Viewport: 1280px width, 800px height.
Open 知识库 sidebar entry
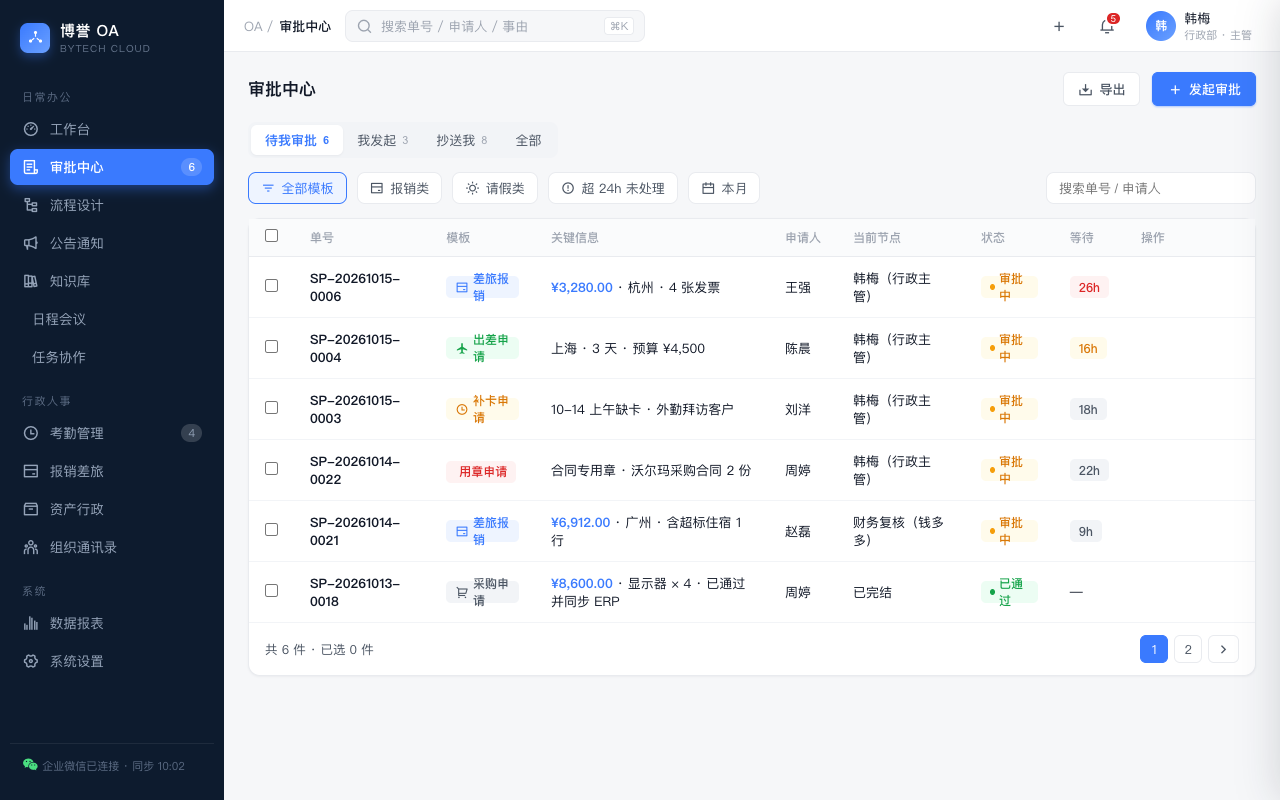point(112,281)
